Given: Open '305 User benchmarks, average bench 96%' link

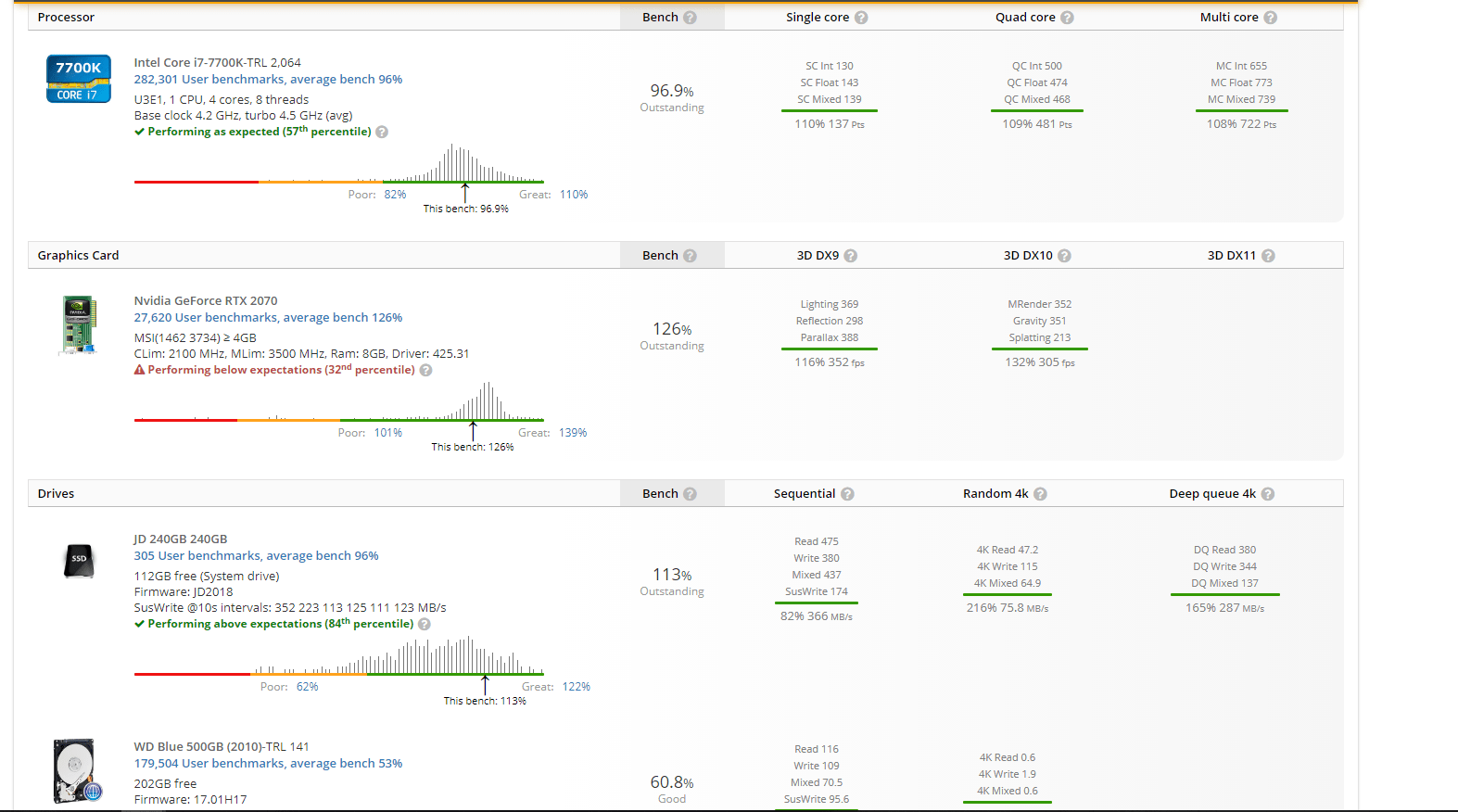Looking at the screenshot, I should (x=256, y=556).
